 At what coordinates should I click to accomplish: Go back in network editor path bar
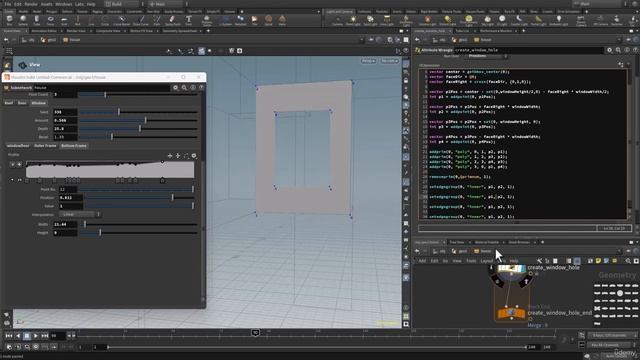417,251
